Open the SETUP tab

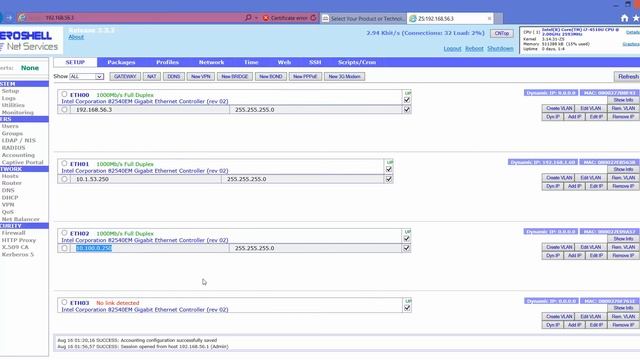[x=75, y=62]
